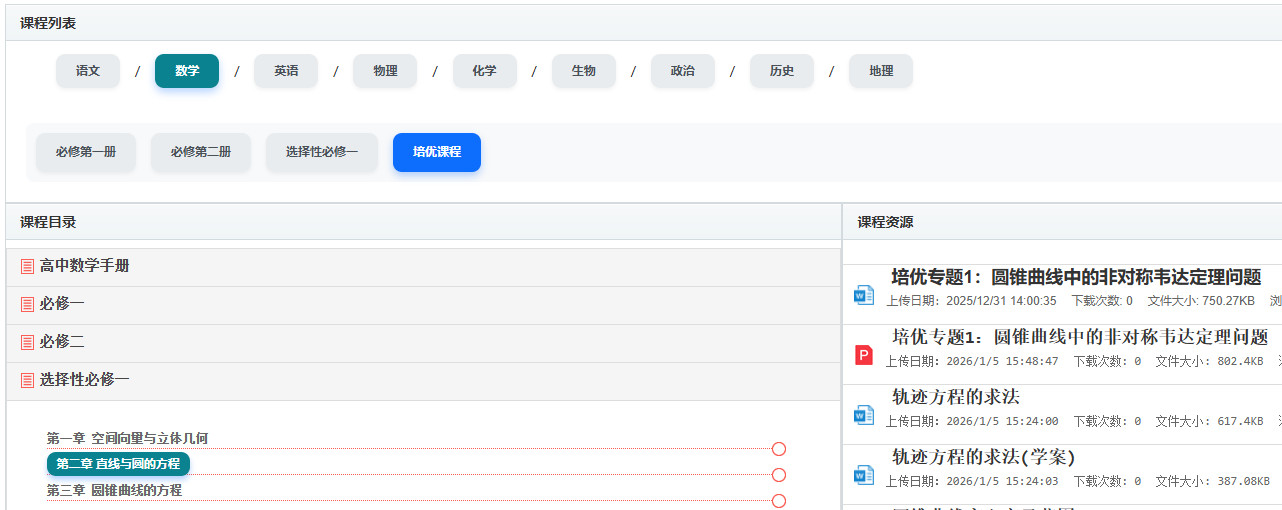
Task: Click the 必修第一册 textbook button
Action: (86, 152)
